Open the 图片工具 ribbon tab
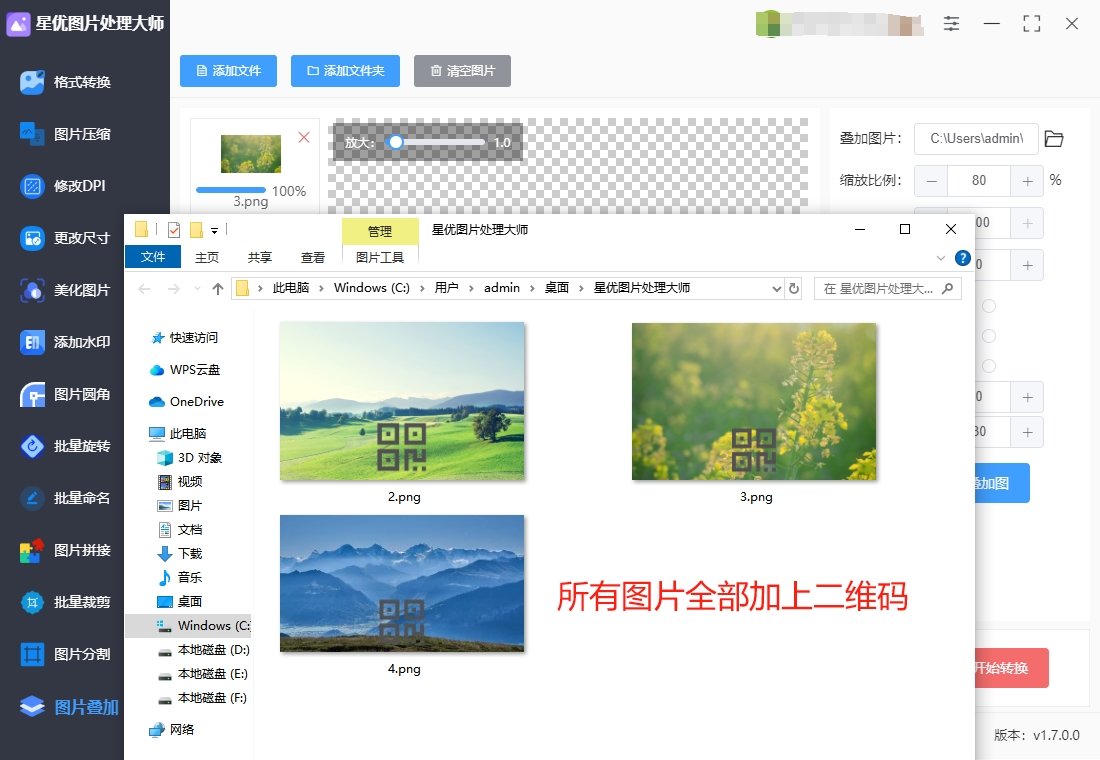Screen dimensions: 1100x760 click(380, 258)
